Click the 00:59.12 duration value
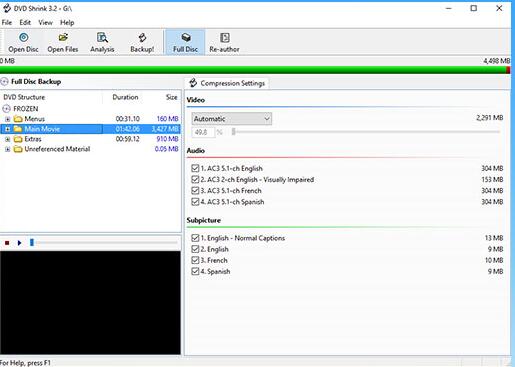The height and width of the screenshot is (367, 515). [x=128, y=139]
